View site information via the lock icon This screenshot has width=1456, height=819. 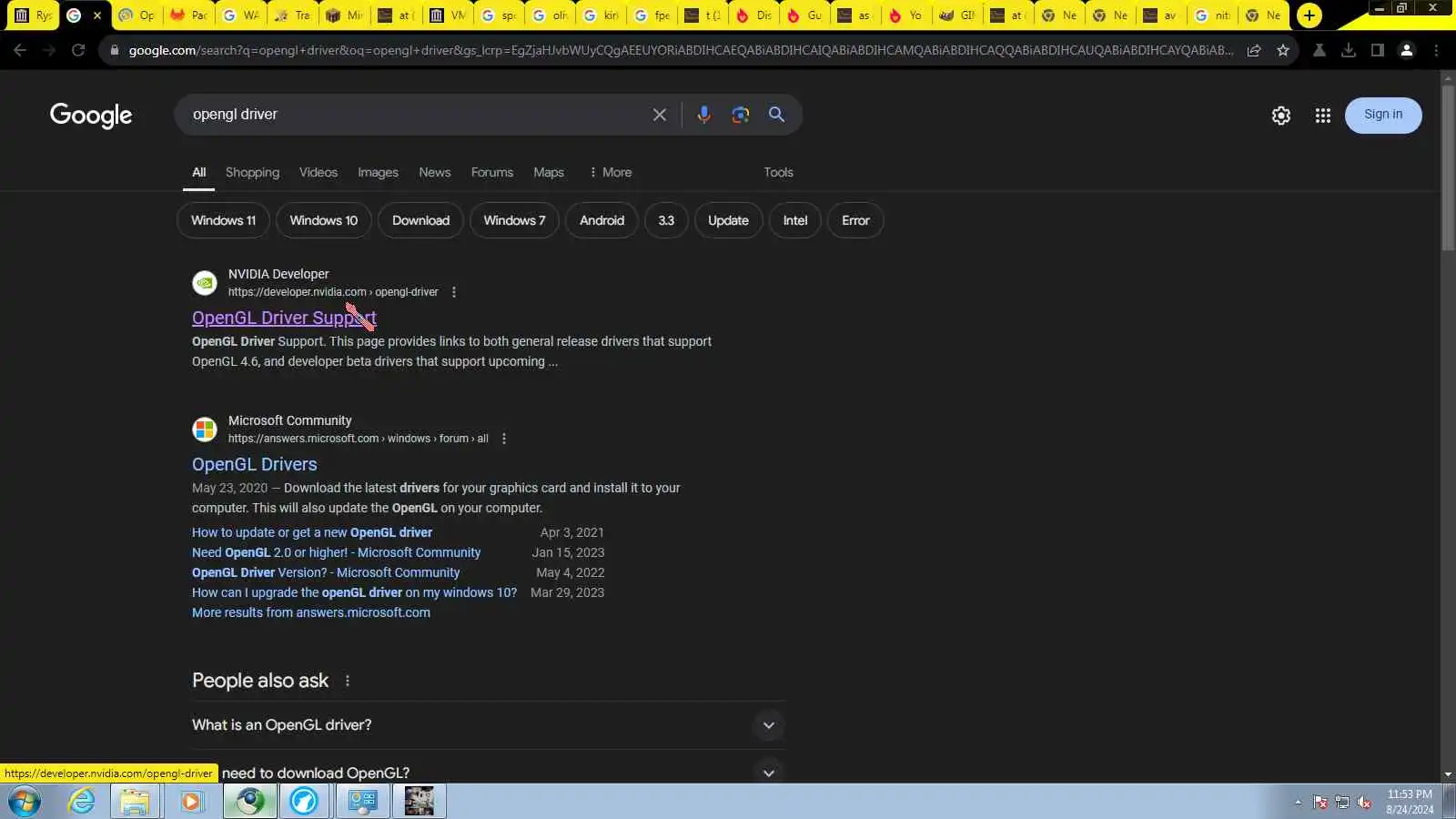[x=114, y=50]
